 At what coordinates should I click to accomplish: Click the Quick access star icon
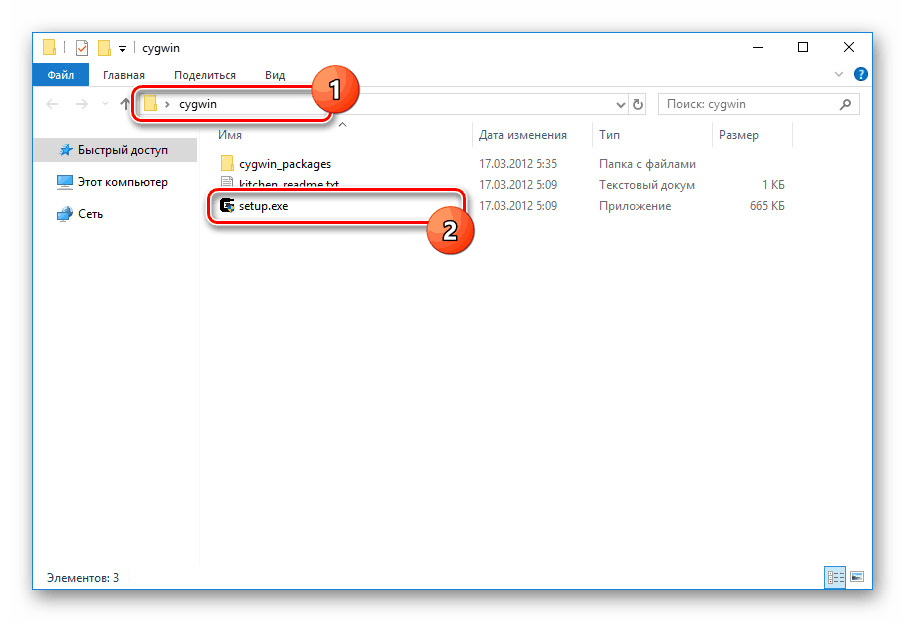tap(66, 150)
